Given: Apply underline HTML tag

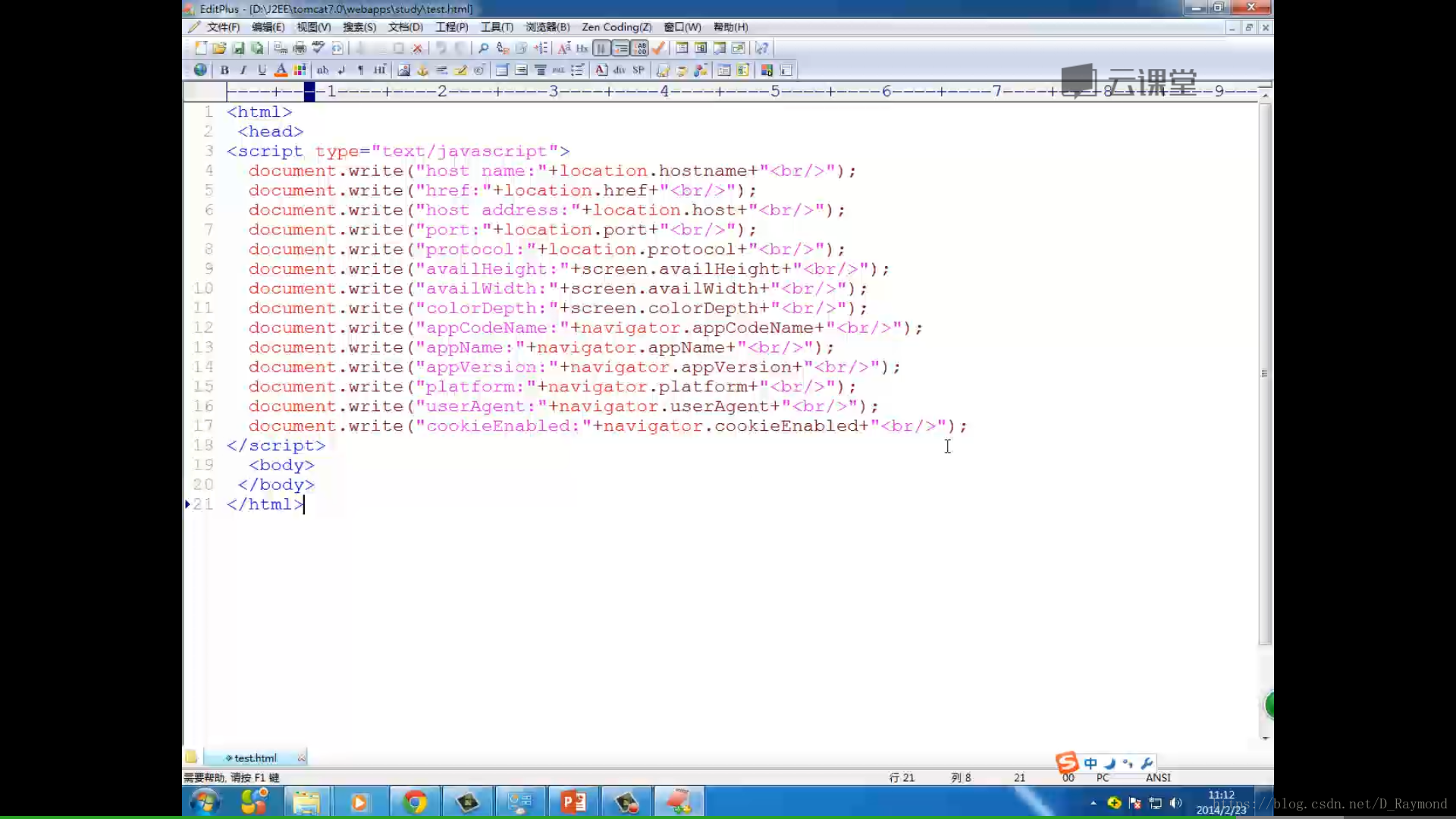Looking at the screenshot, I should 262,70.
